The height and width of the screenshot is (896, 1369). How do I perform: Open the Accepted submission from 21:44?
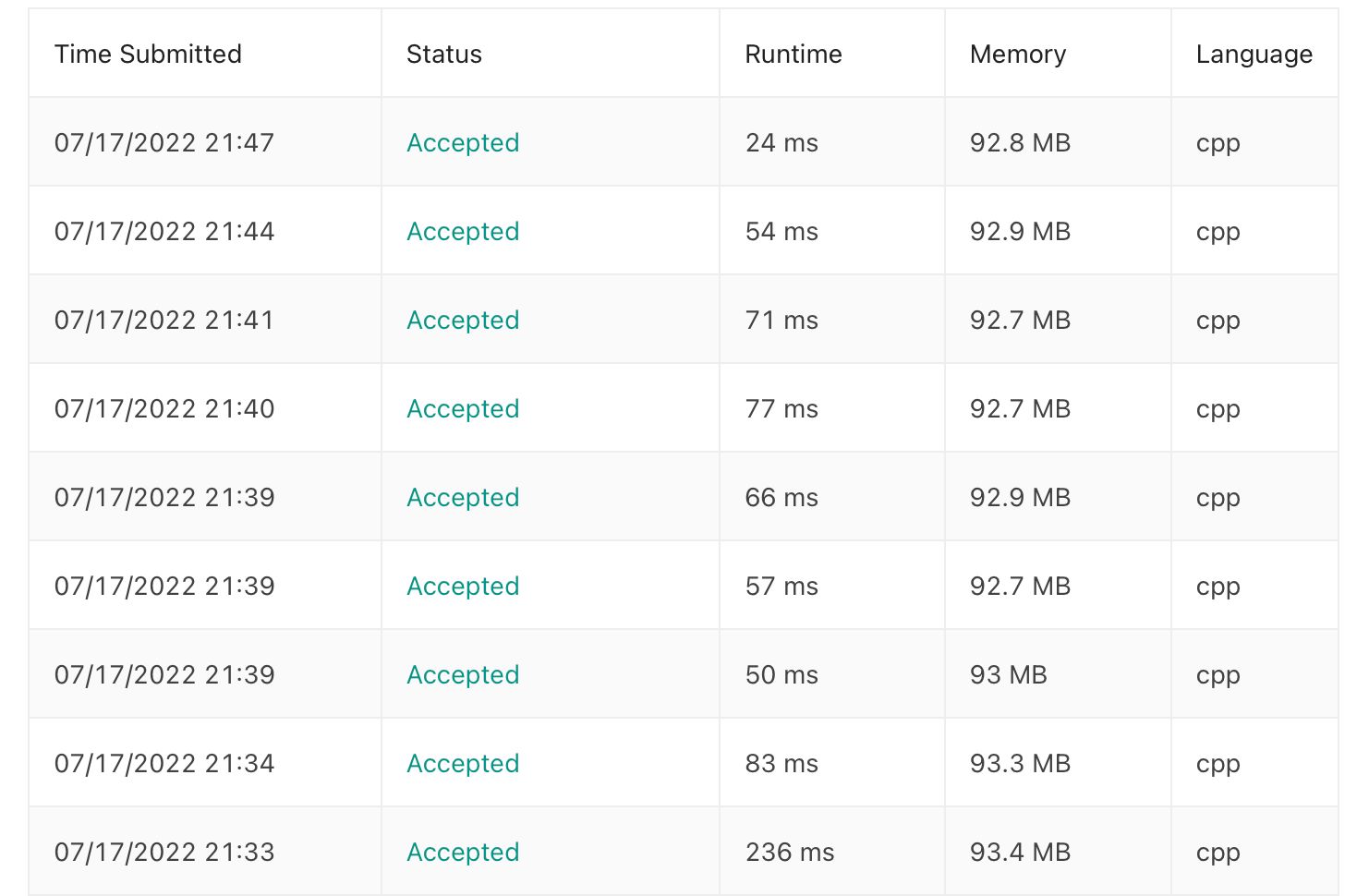(462, 231)
